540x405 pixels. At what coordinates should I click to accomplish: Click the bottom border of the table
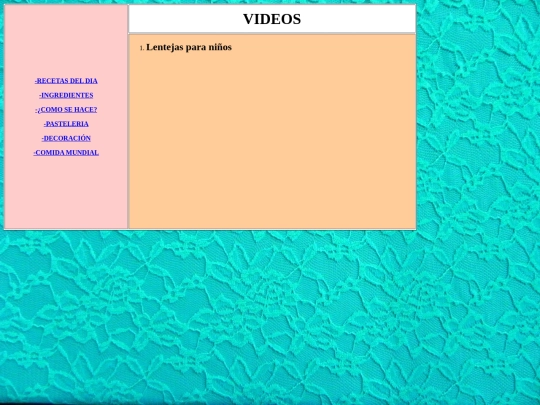click(210, 229)
